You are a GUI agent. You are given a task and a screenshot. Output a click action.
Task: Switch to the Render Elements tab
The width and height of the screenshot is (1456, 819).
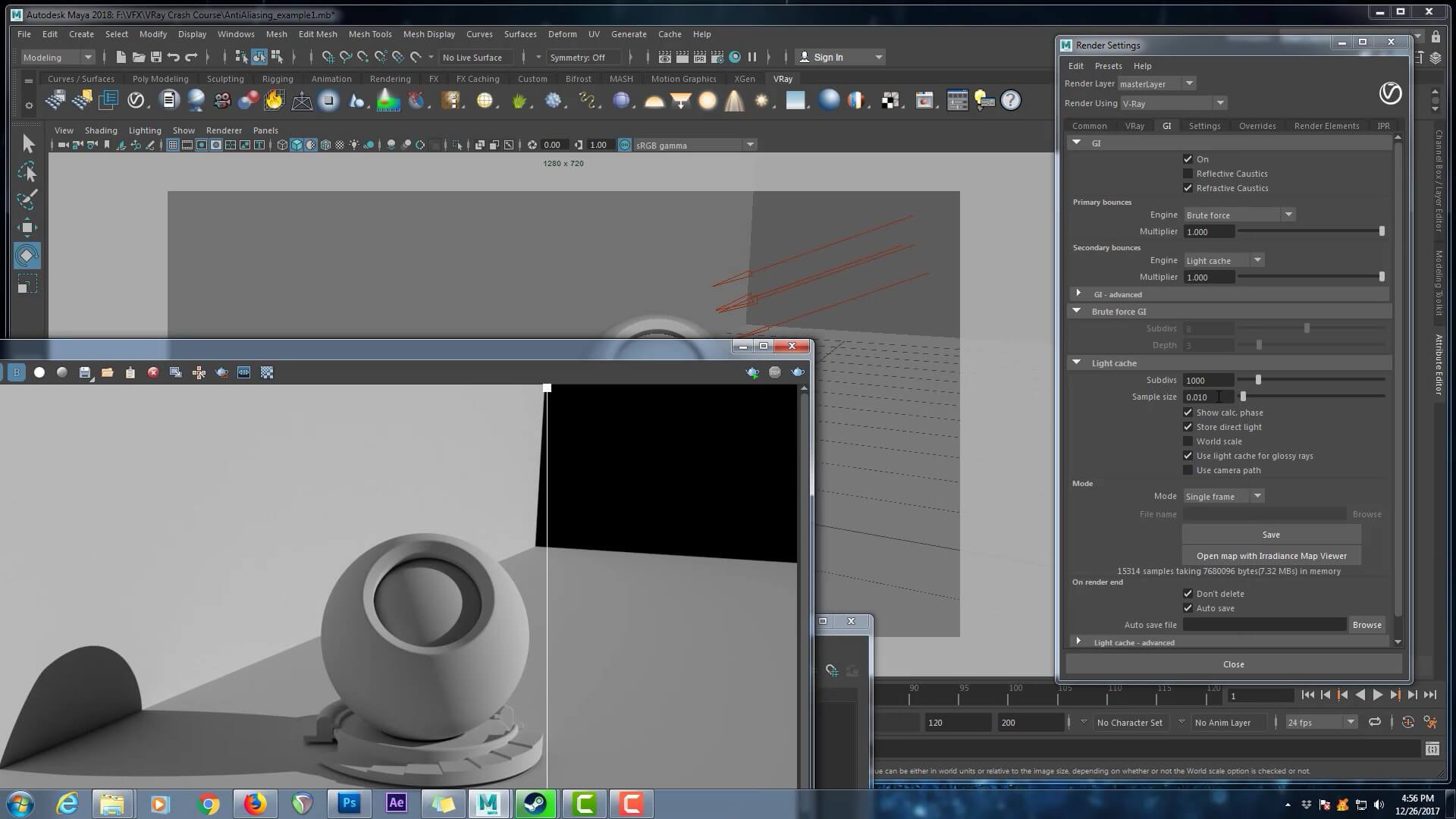pyautogui.click(x=1326, y=126)
